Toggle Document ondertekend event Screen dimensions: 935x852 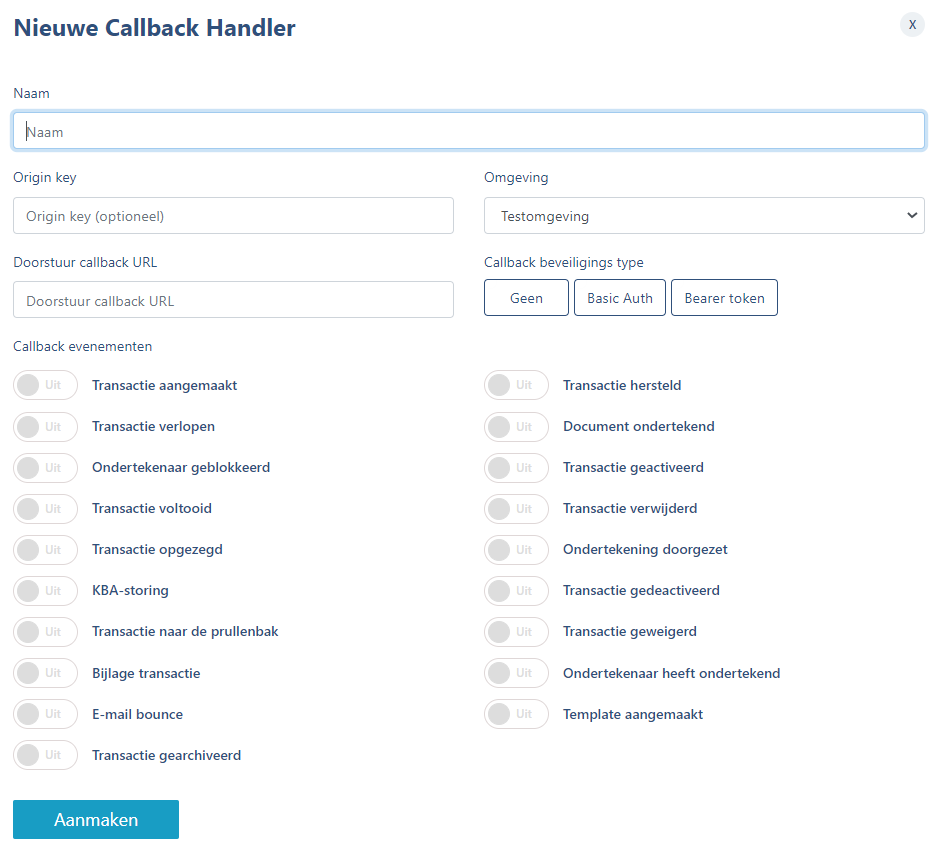(516, 427)
